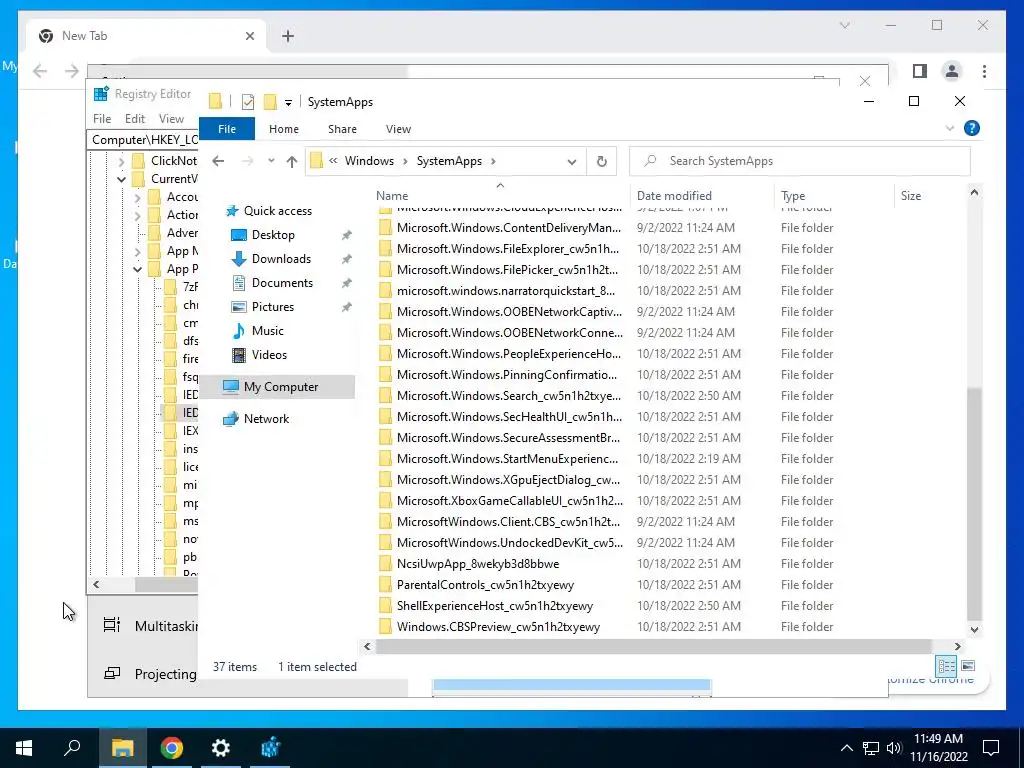Click the Microsoft.Windows.ContentDeliveryManager folder icon

(x=385, y=228)
